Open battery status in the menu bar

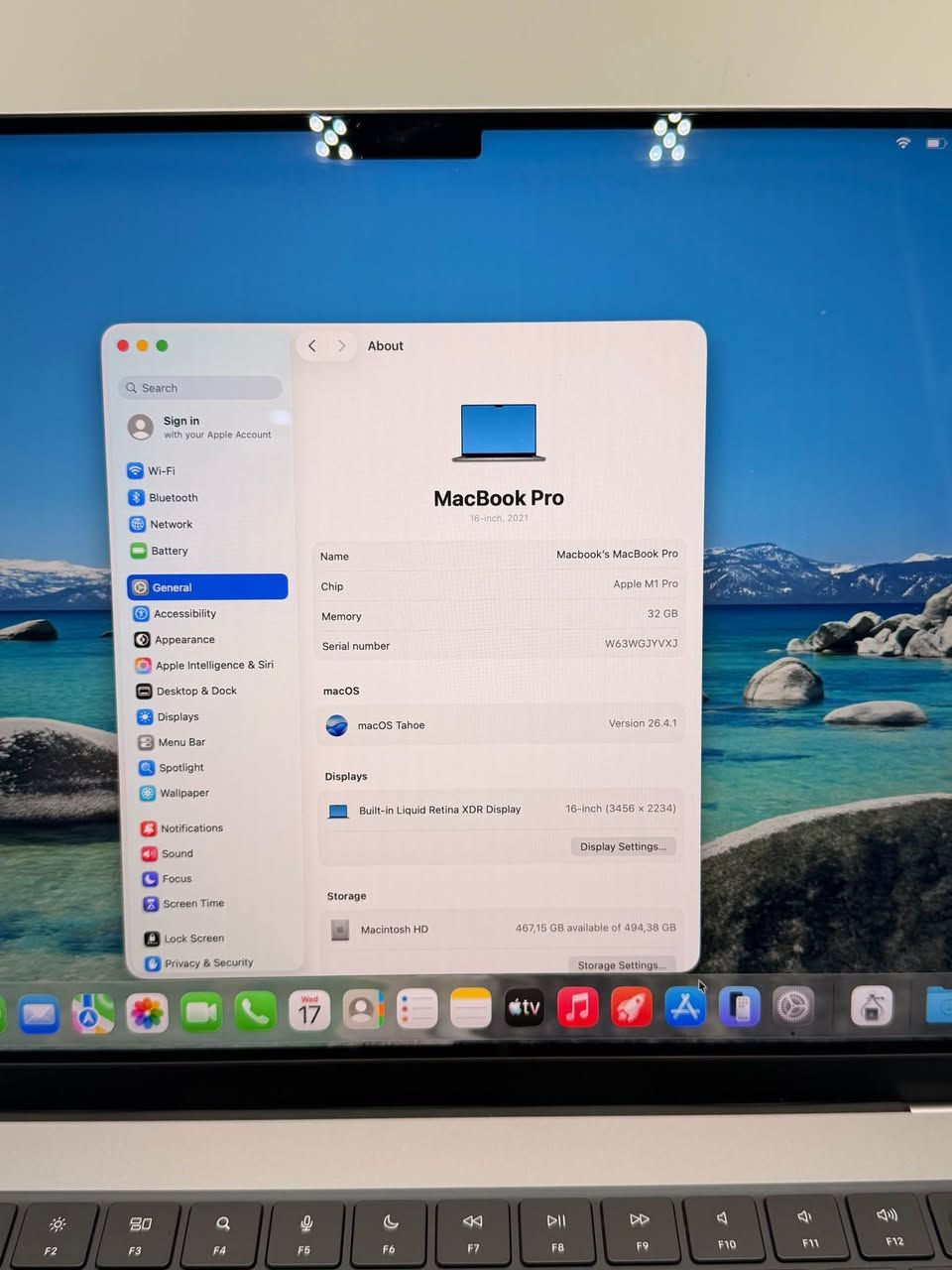pyautogui.click(x=935, y=144)
